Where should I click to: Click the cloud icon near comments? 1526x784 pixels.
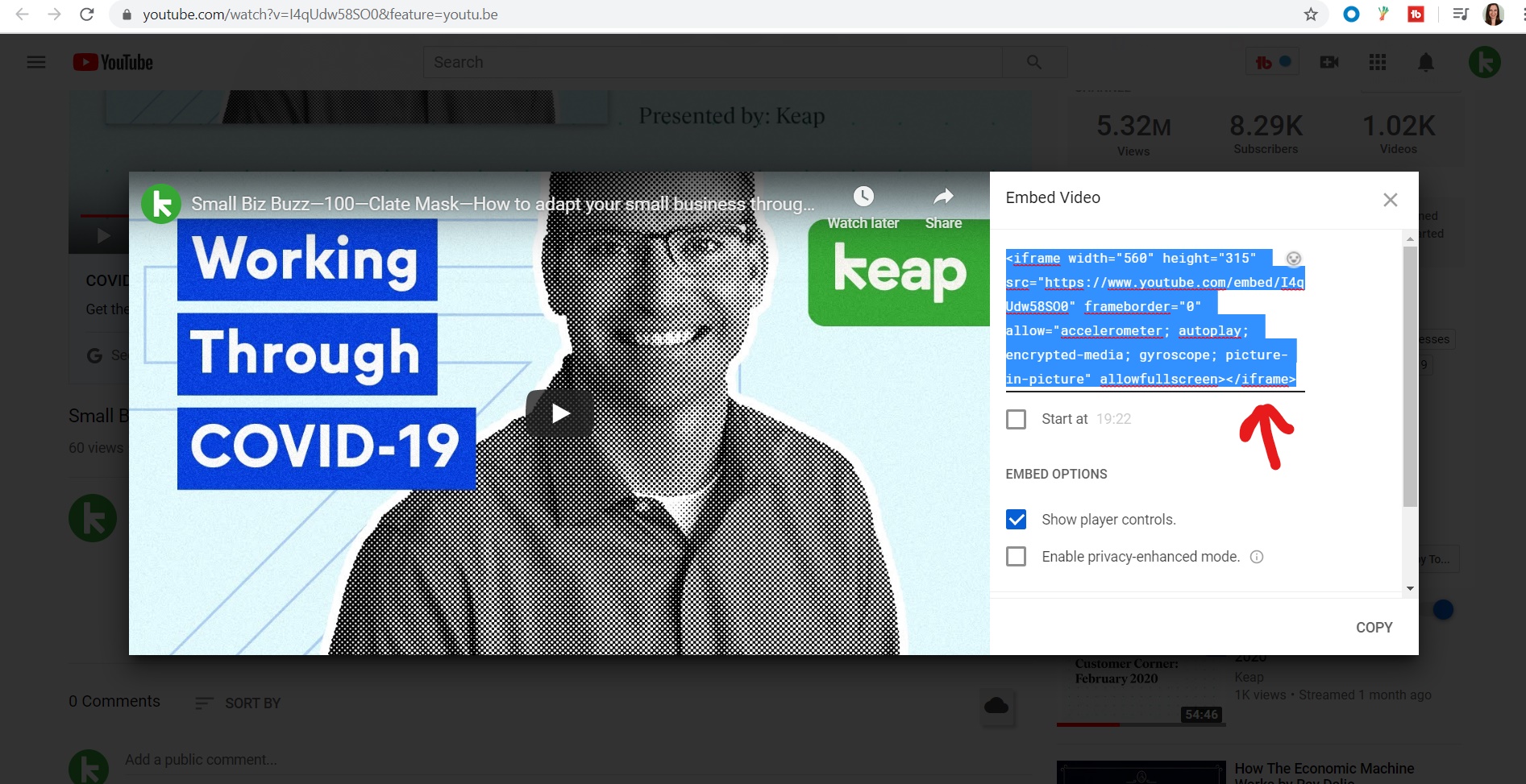click(996, 706)
